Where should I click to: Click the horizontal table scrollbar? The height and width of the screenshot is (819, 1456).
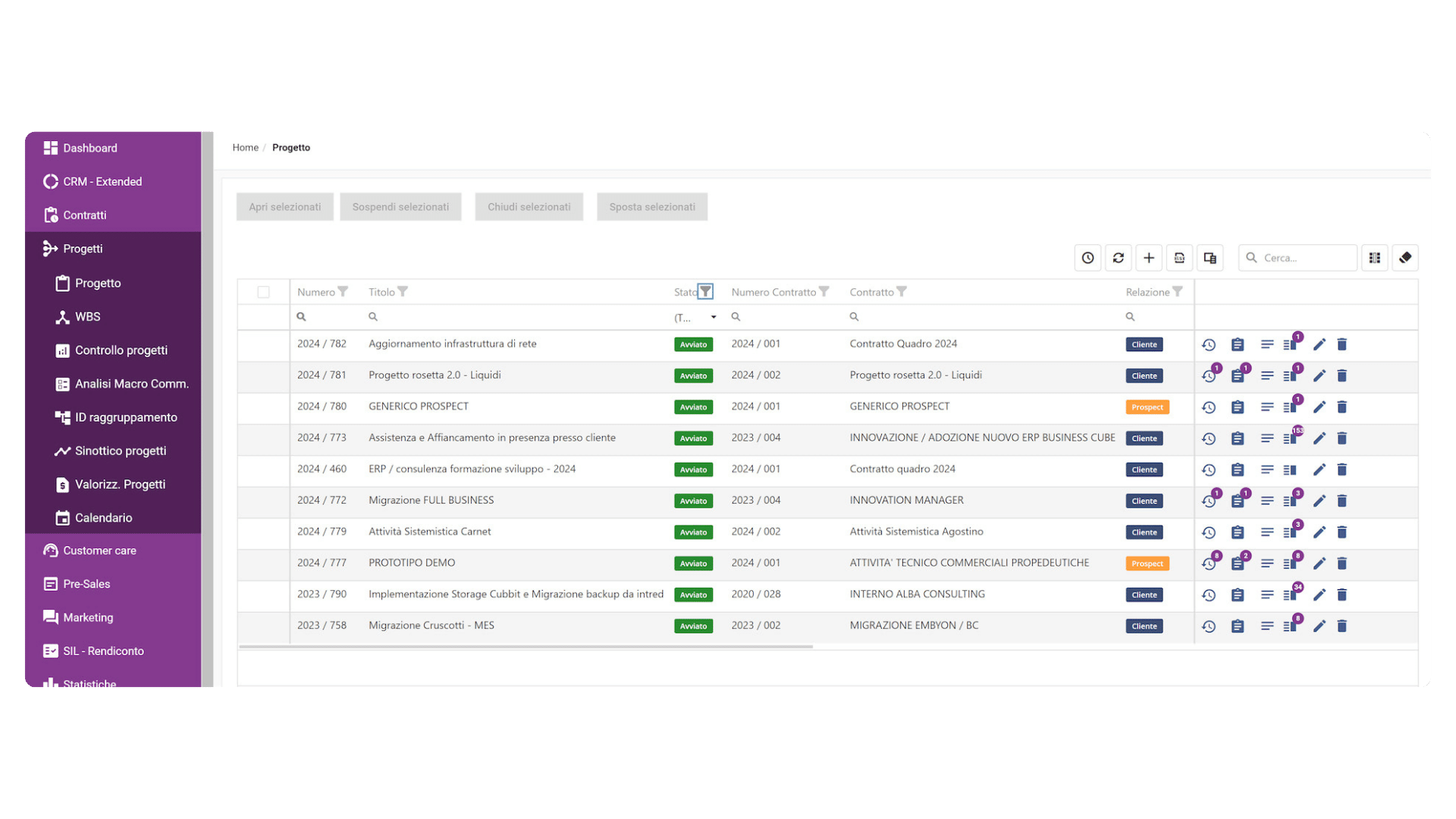click(526, 647)
